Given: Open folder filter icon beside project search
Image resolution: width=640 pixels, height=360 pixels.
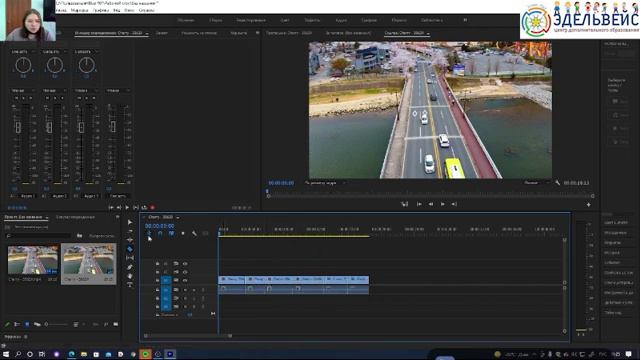Looking at the screenshot, I should (79, 236).
